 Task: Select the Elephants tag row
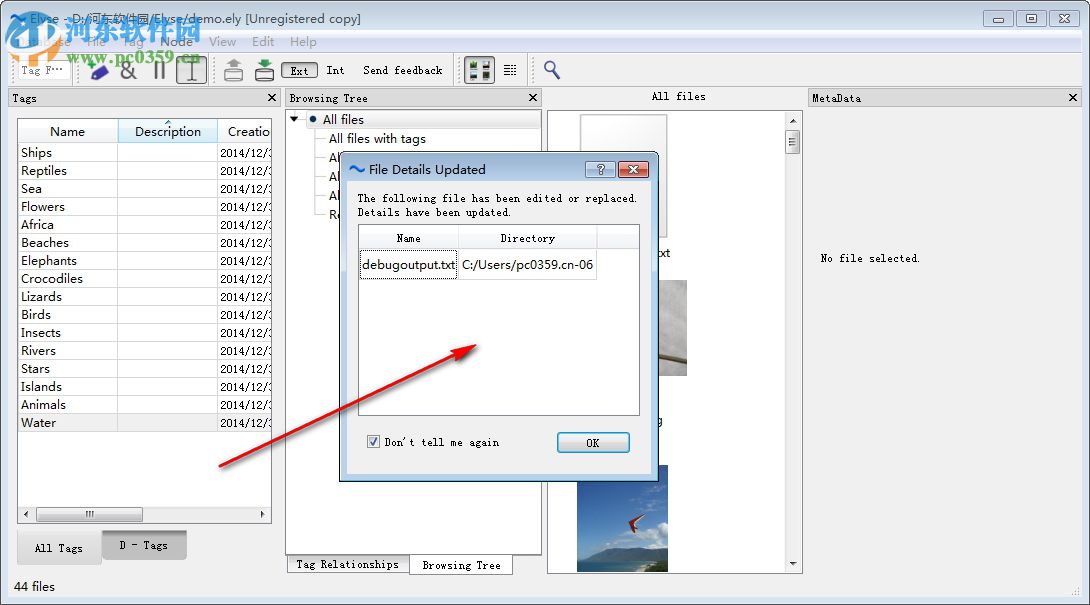145,261
